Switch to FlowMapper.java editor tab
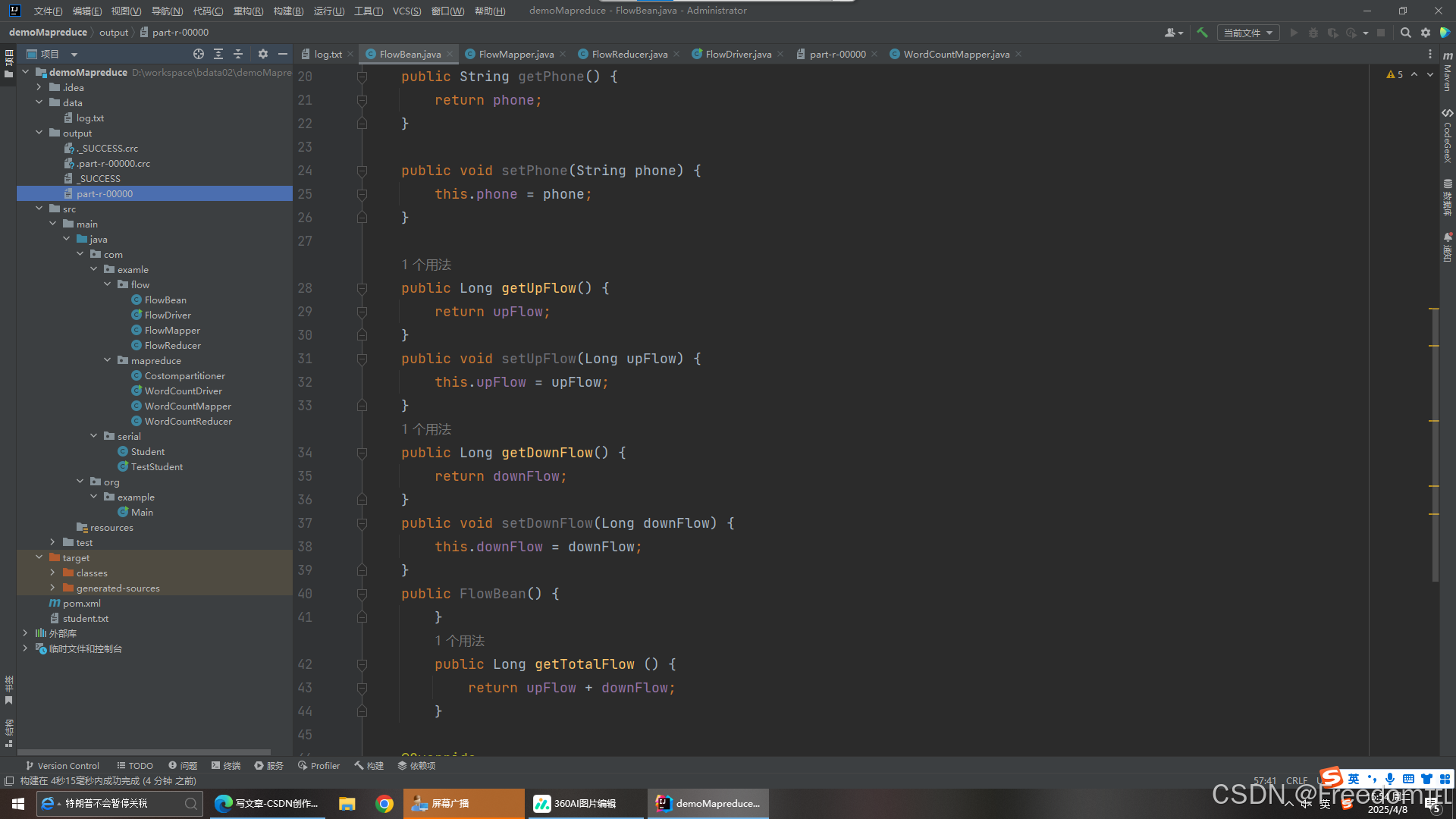The image size is (1456, 819). pos(516,54)
